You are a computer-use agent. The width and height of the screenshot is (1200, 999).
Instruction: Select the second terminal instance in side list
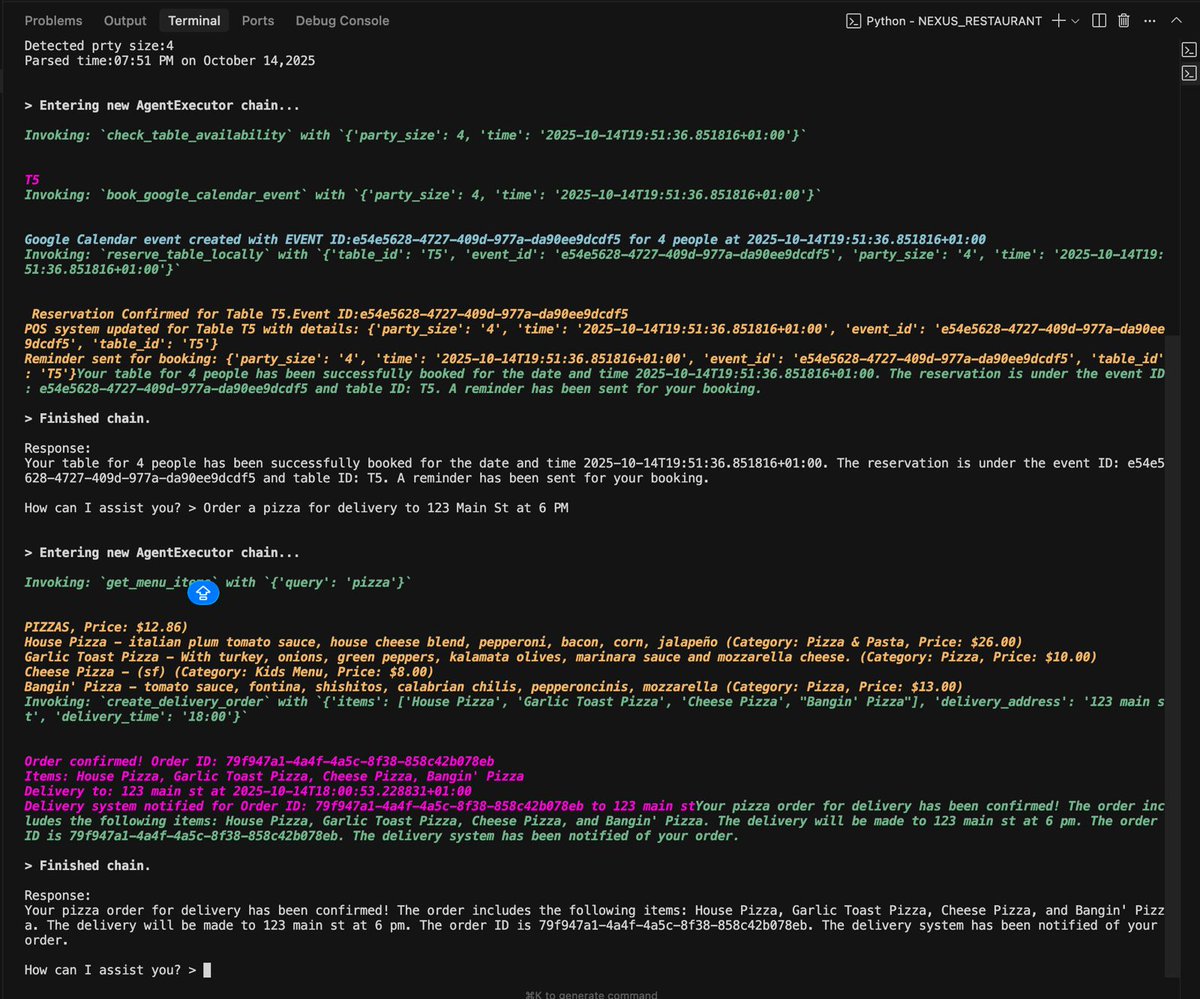(1190, 73)
